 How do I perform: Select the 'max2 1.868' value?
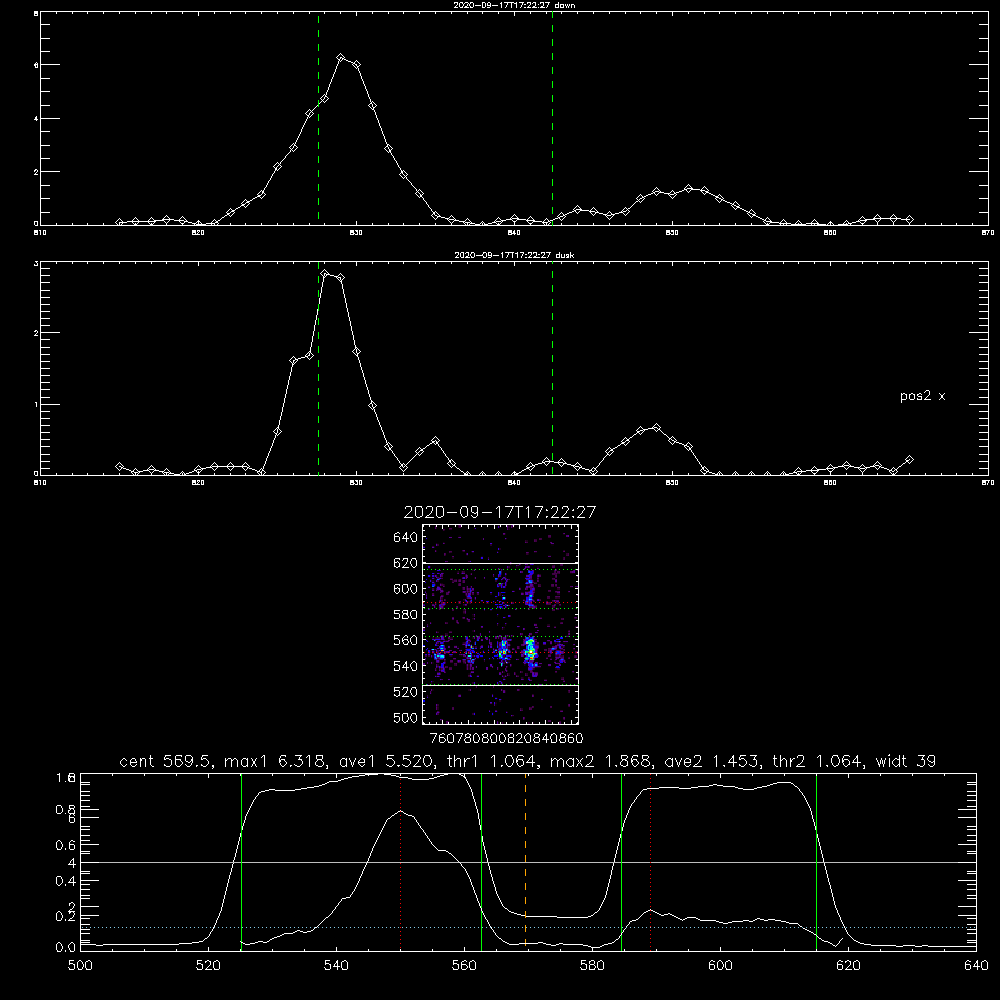point(602,761)
